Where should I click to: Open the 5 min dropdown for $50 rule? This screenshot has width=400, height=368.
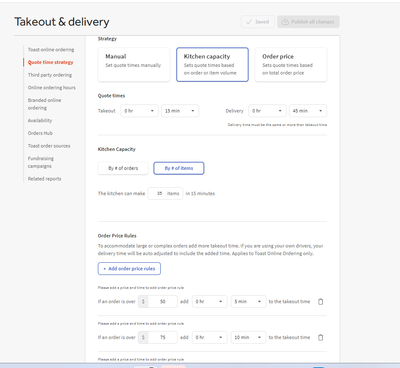click(x=248, y=301)
